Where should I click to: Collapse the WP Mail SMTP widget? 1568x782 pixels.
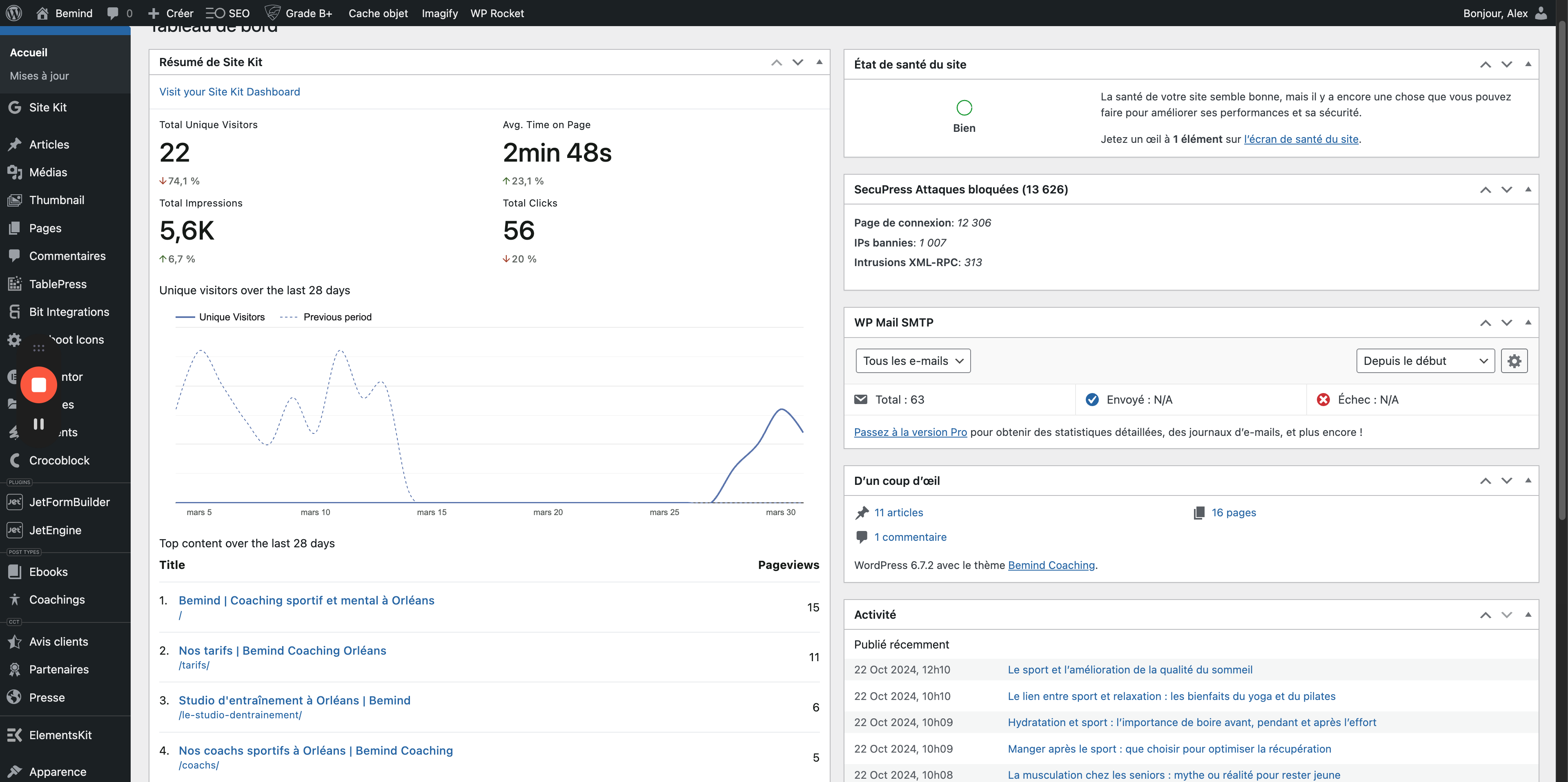(x=1528, y=322)
